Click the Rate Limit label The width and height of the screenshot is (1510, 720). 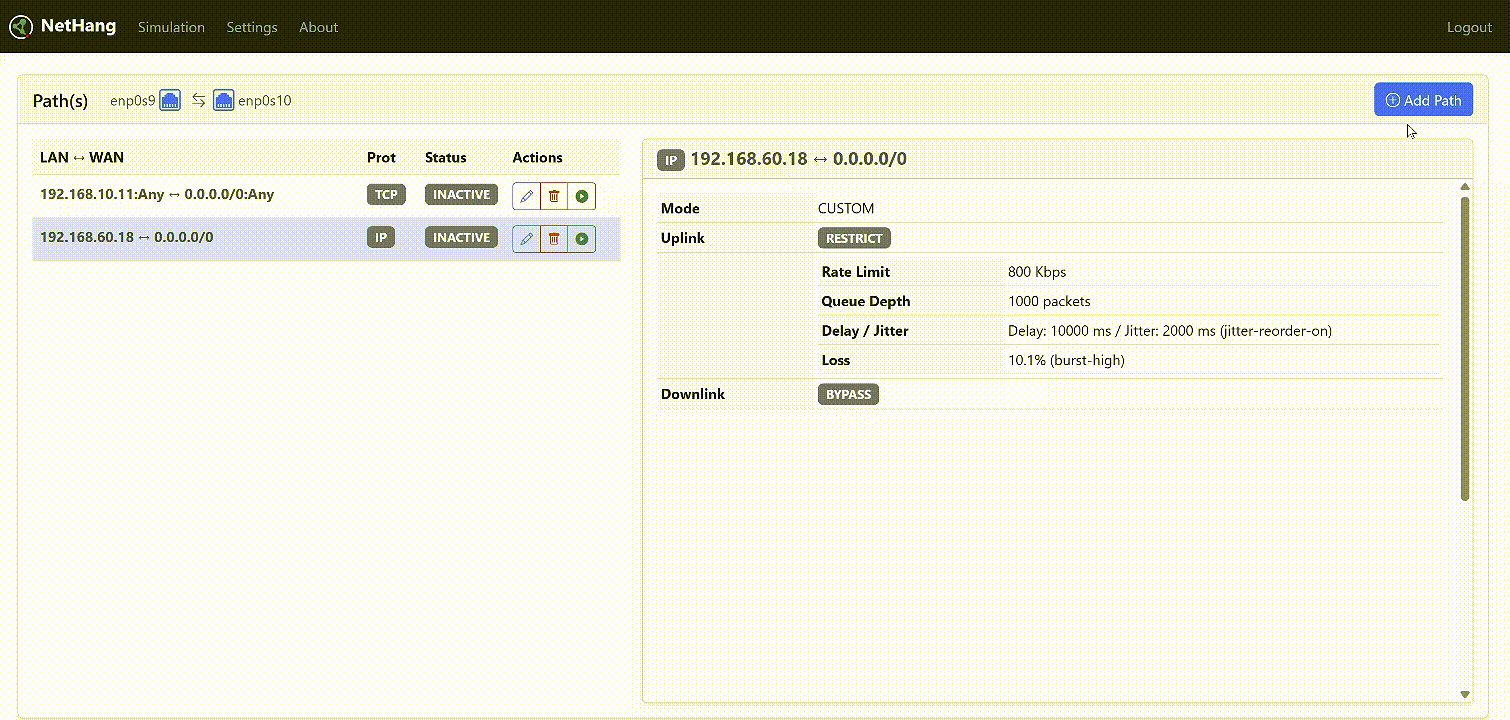[856, 272]
